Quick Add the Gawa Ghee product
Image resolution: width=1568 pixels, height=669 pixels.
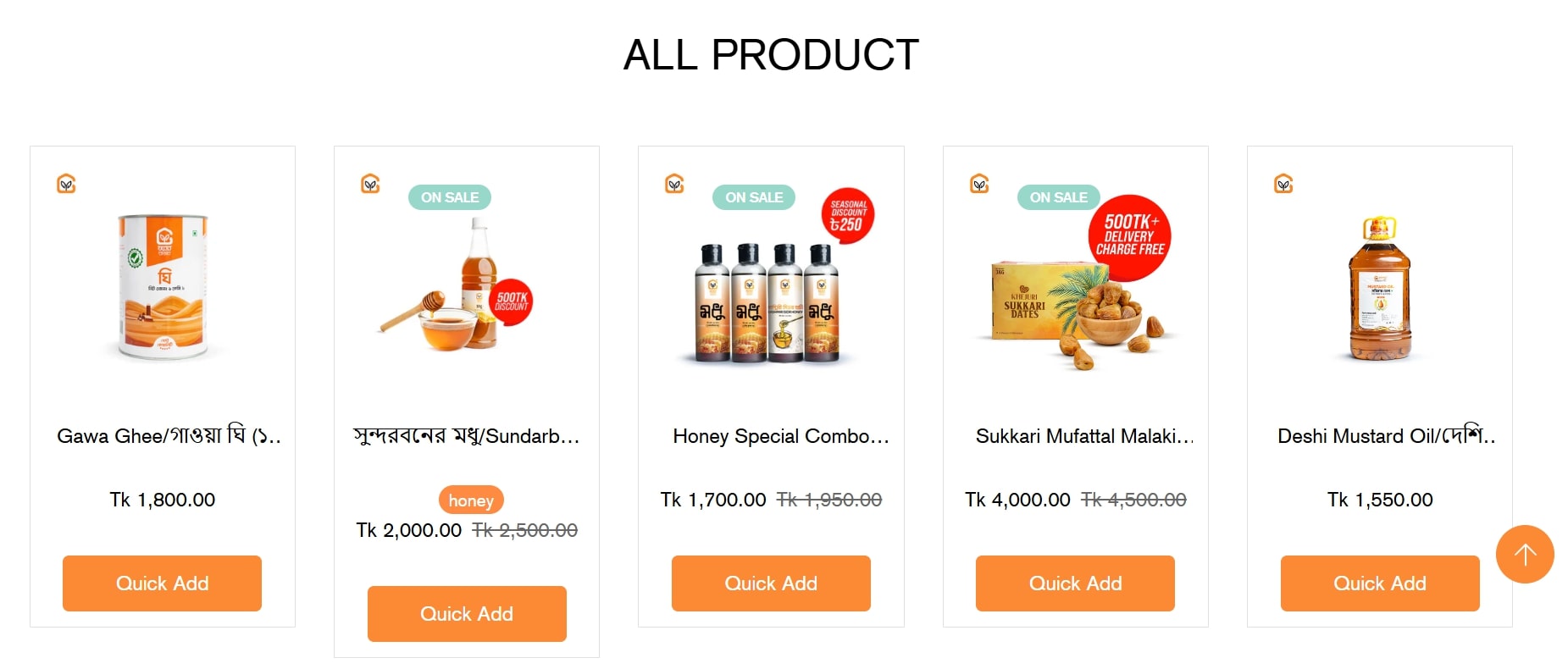162,583
